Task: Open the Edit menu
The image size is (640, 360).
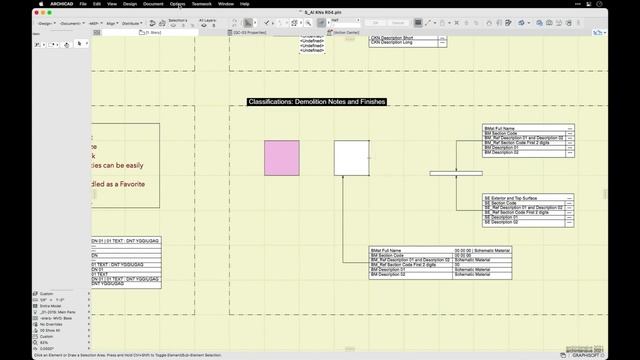Action: [x=97, y=4]
